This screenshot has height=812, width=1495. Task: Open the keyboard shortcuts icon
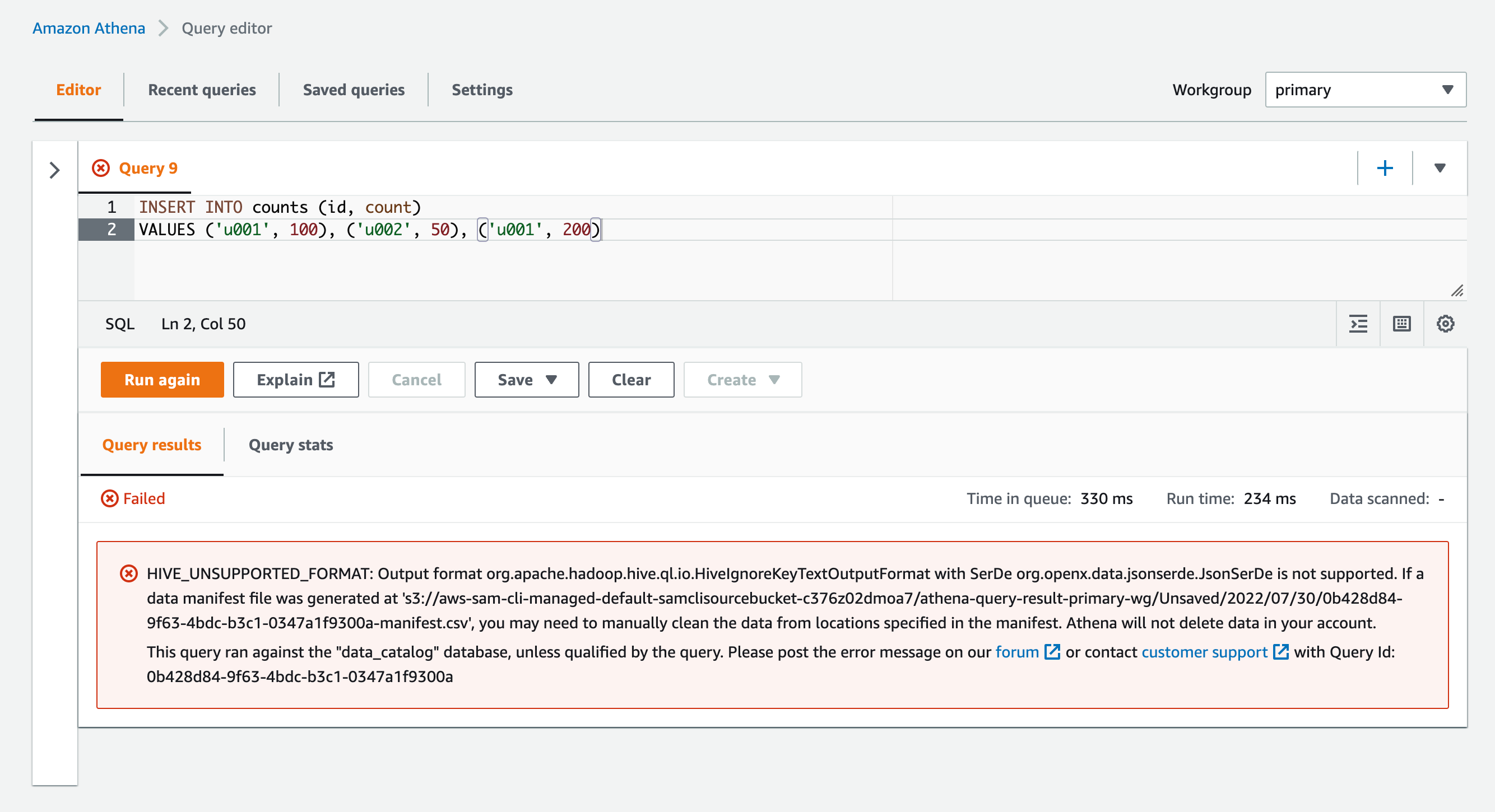coord(1401,324)
